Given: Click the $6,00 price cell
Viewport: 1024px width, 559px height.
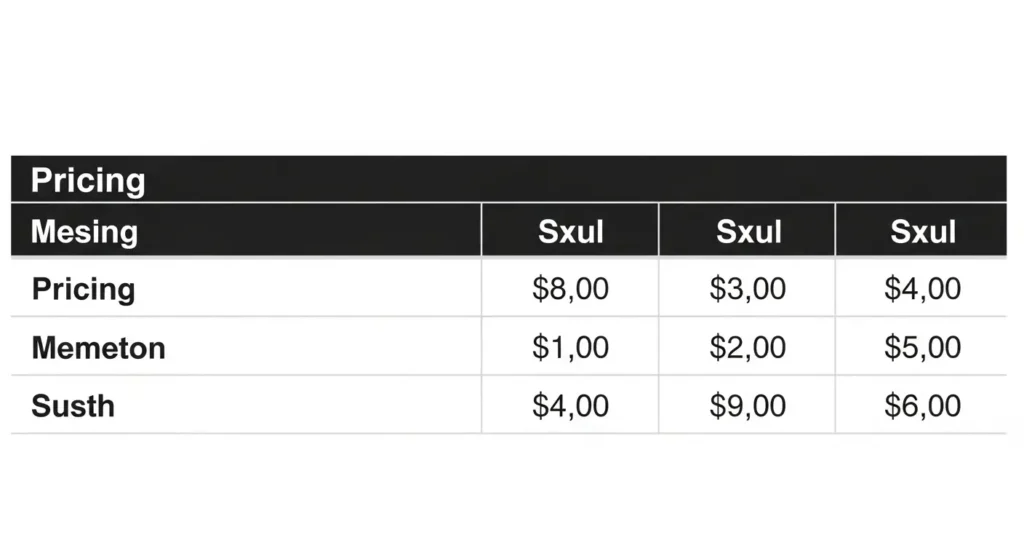Looking at the screenshot, I should (x=923, y=406).
